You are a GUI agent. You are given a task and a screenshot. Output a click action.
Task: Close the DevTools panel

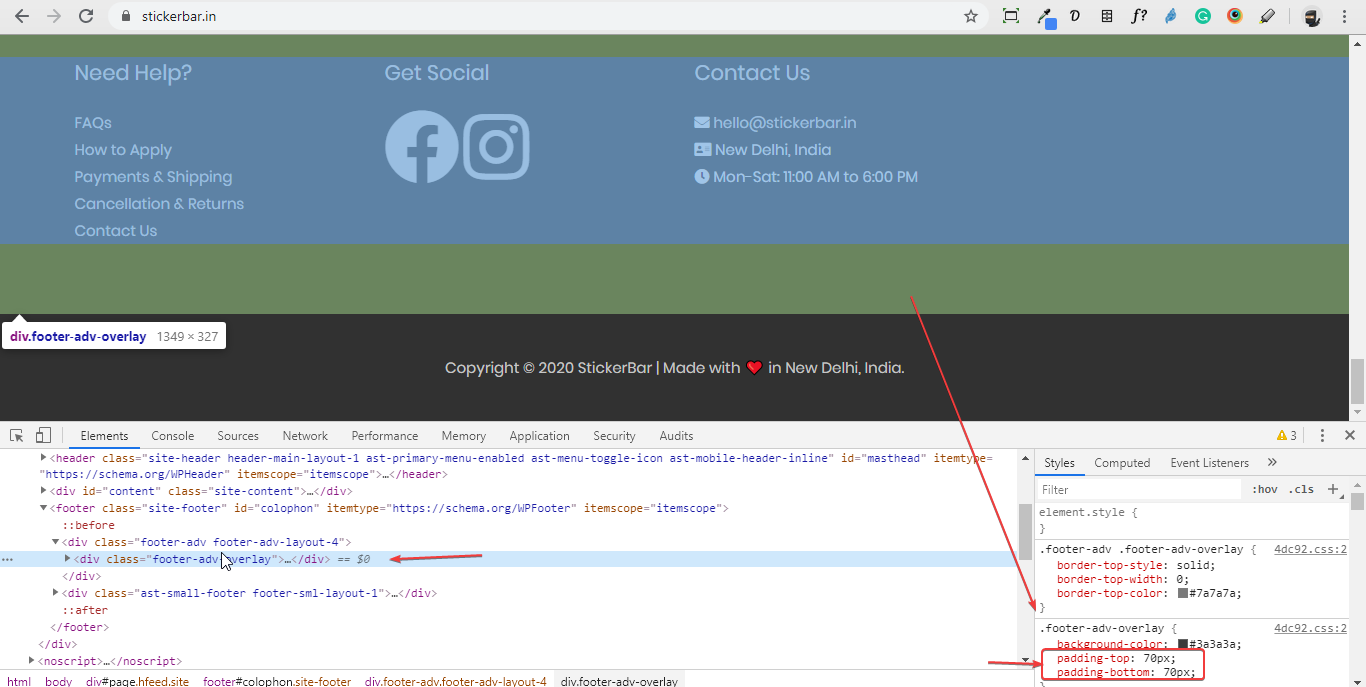click(1350, 435)
